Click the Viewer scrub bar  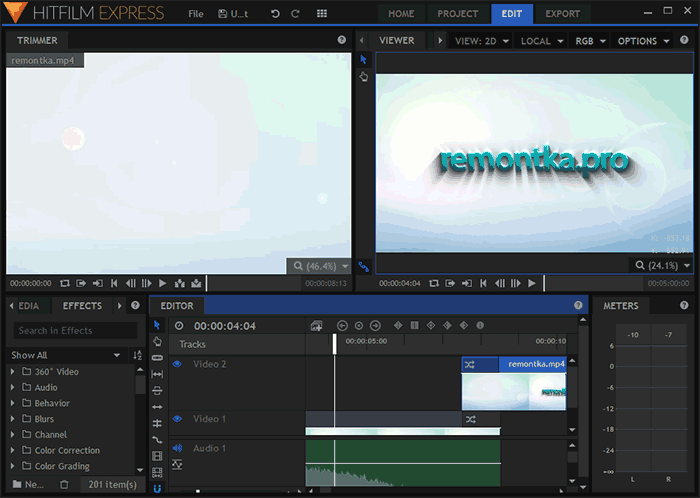pyautogui.click(x=593, y=283)
